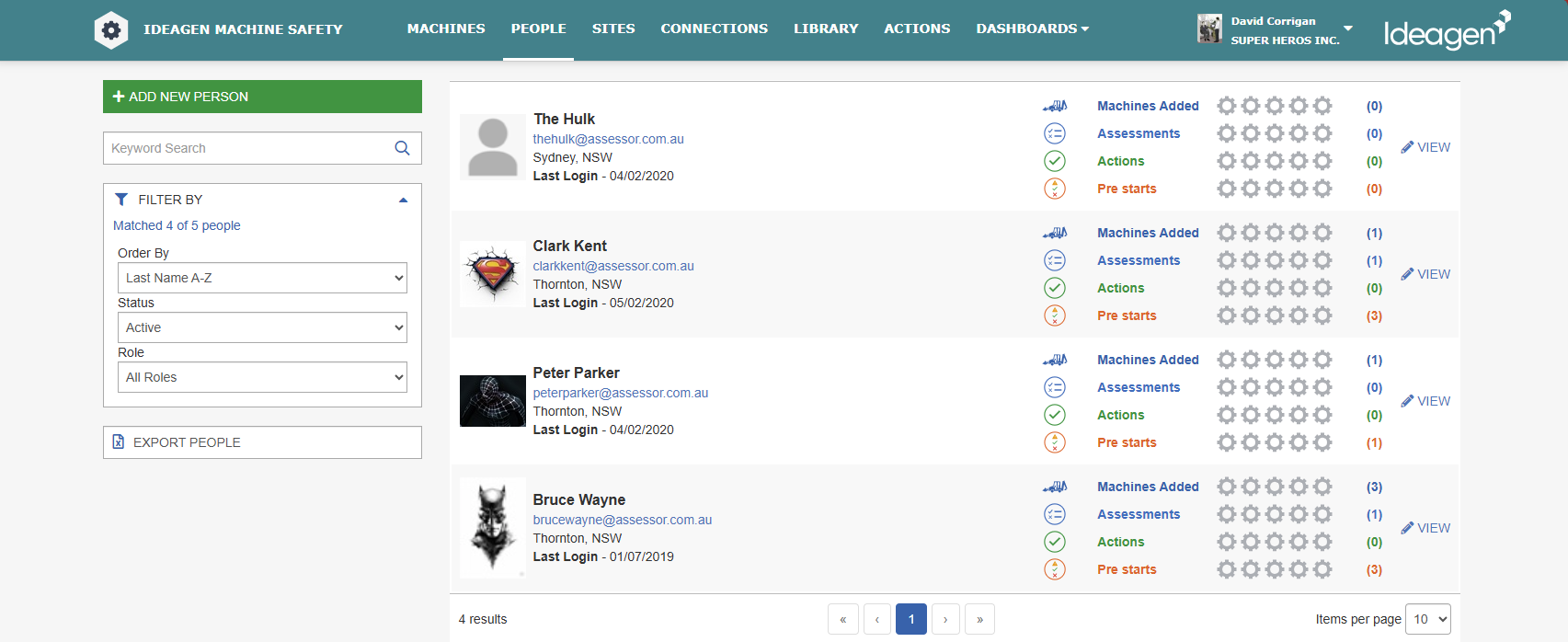
Task: Click Bruce Wayne's Assessments list icon
Action: [1055, 514]
